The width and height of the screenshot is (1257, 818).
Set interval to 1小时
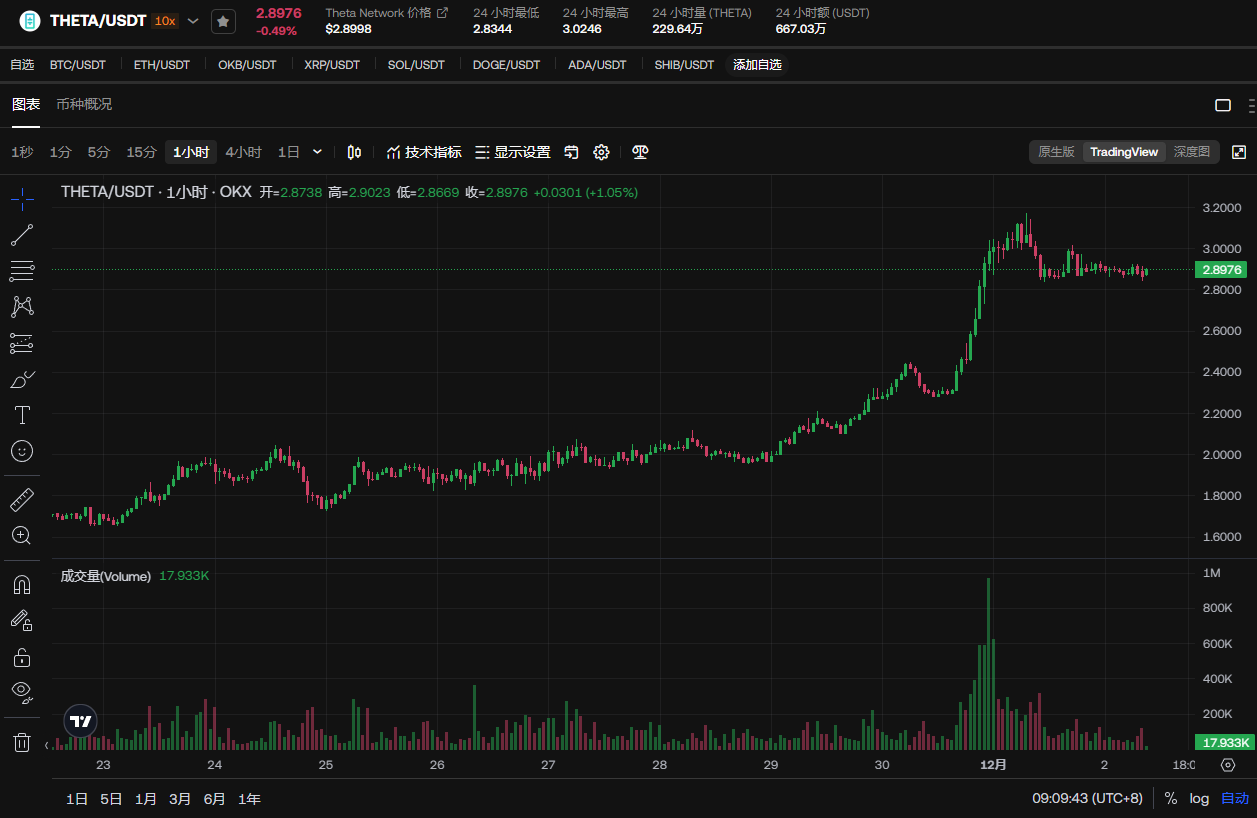(191, 152)
